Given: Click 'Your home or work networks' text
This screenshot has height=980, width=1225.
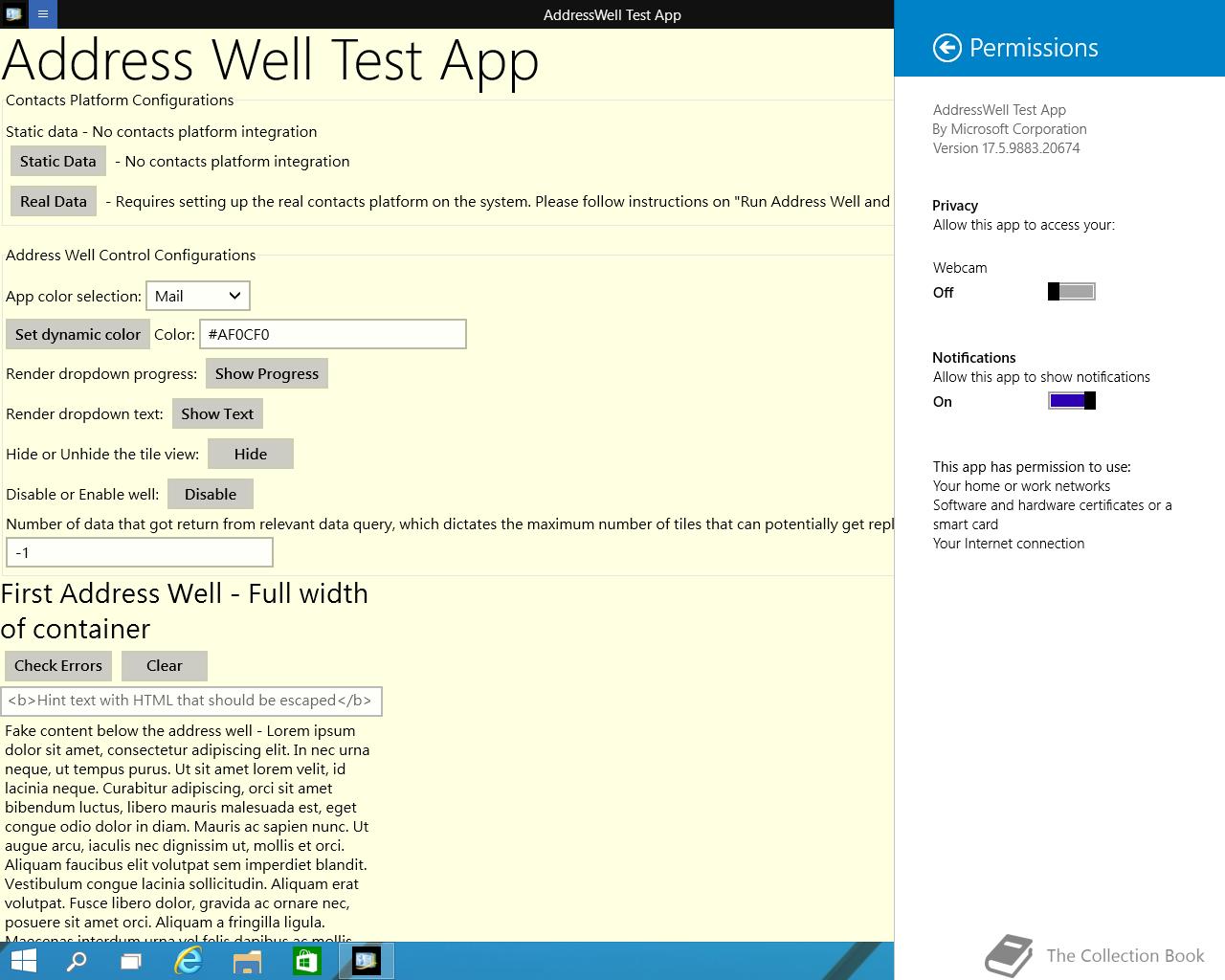Looking at the screenshot, I should click(1021, 486).
